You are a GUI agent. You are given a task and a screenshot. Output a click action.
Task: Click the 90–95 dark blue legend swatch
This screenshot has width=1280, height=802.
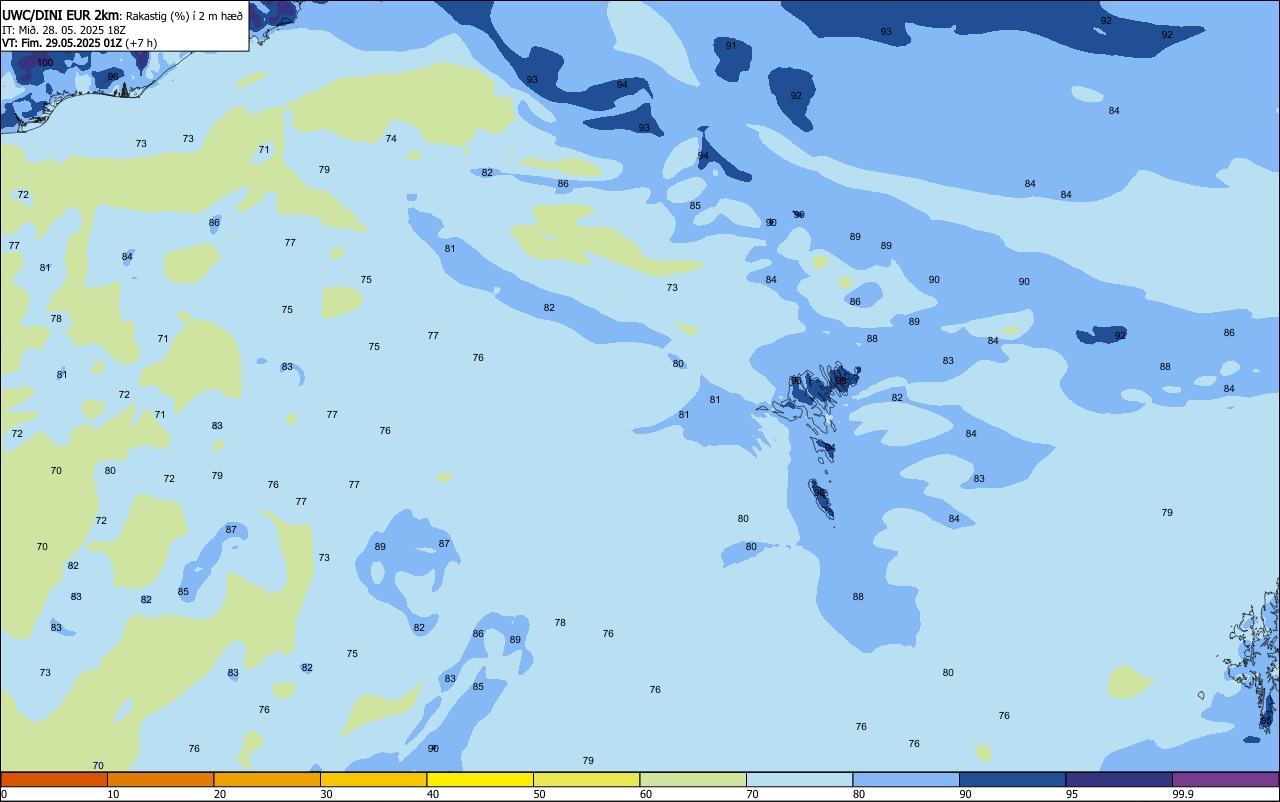(x=1012, y=779)
